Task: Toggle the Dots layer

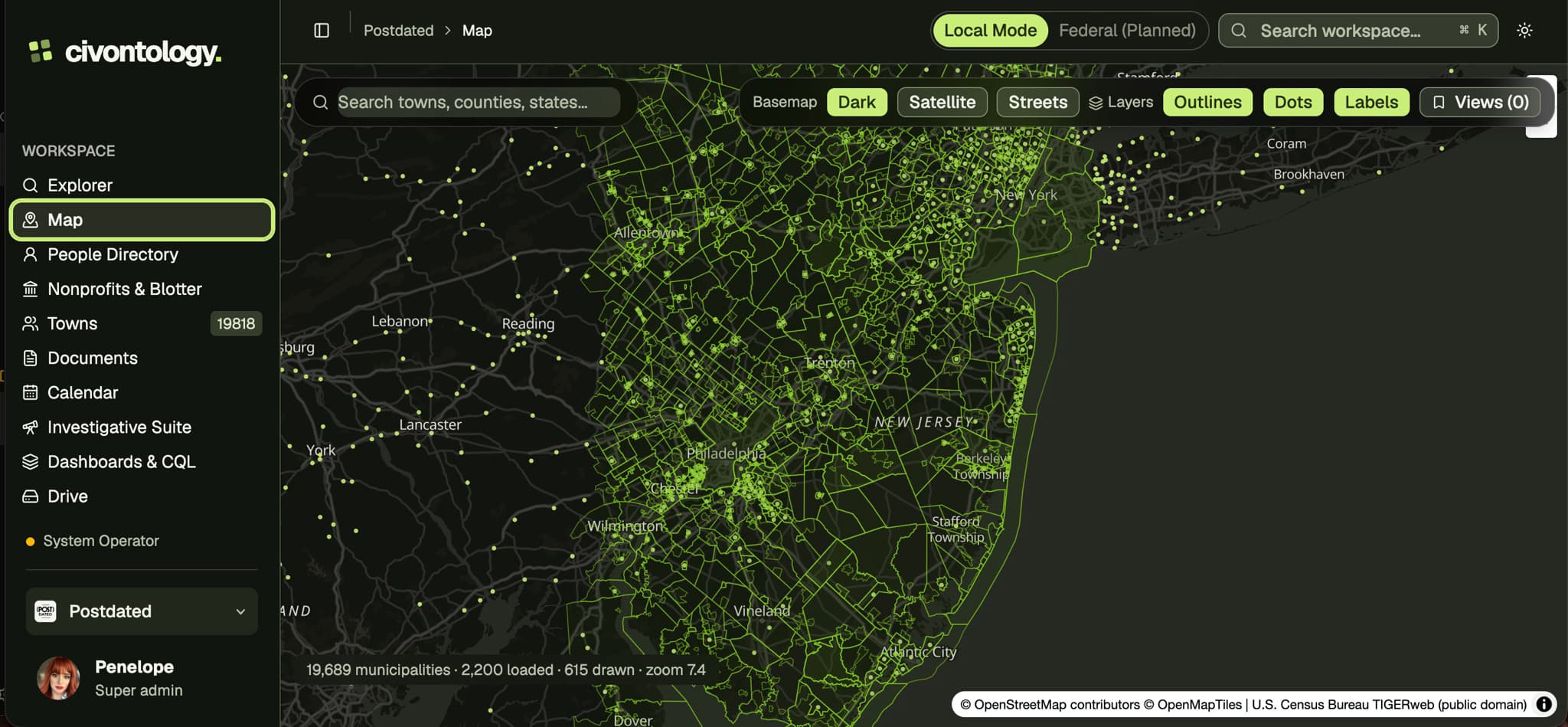Action: pyautogui.click(x=1293, y=102)
